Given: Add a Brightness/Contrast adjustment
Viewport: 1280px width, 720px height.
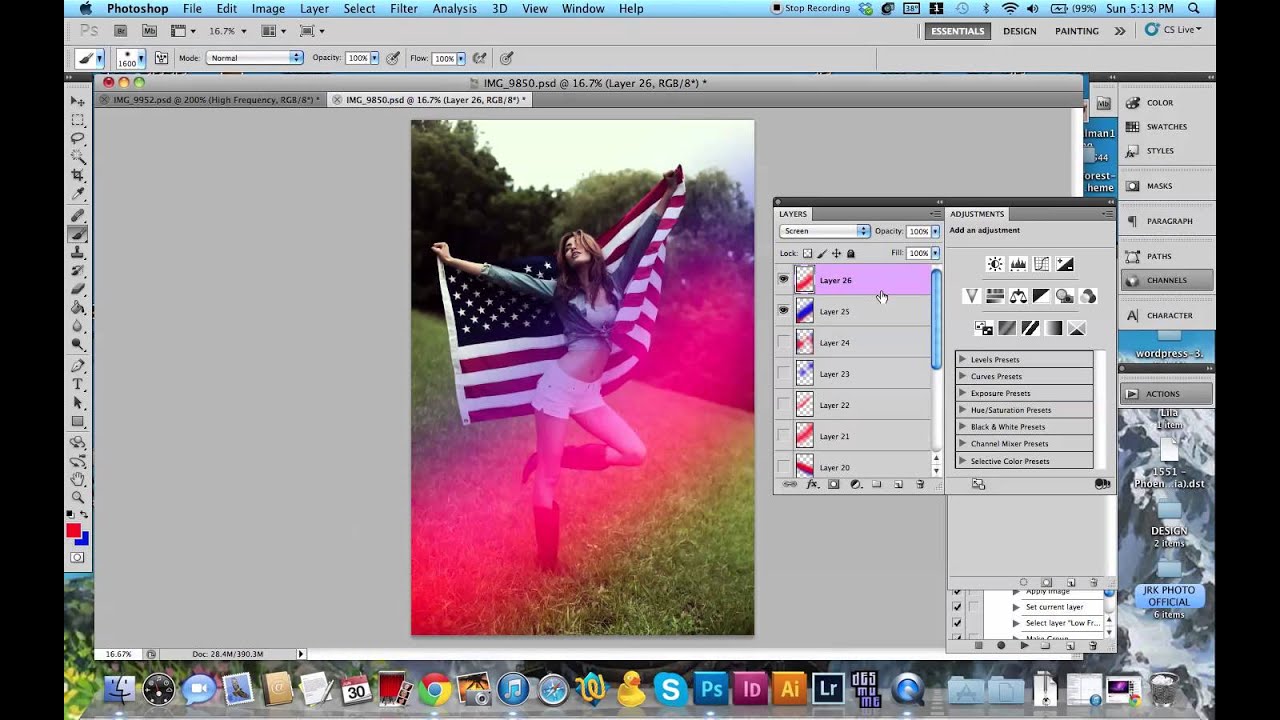Looking at the screenshot, I should click(x=994, y=264).
